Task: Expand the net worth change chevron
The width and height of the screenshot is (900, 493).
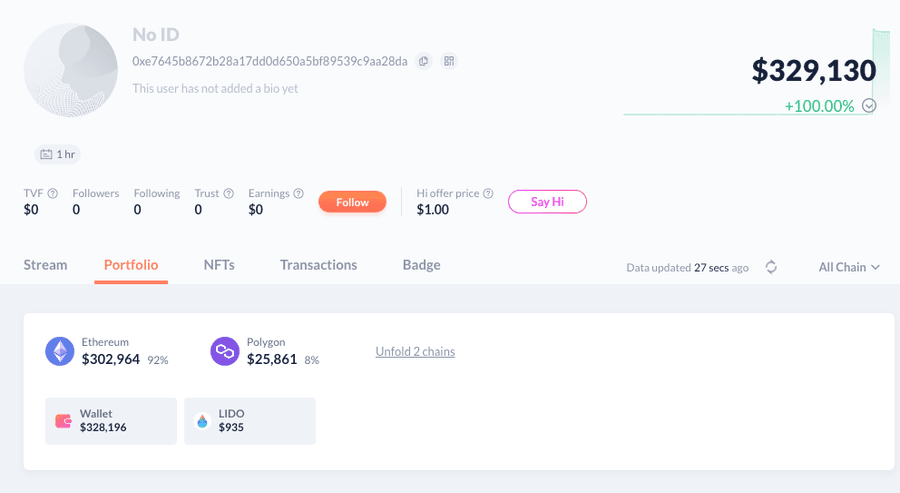Action: coord(869,106)
